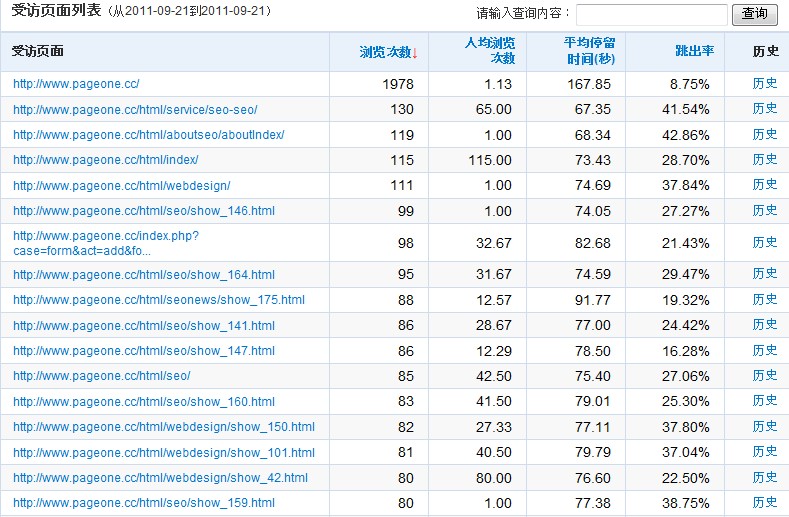This screenshot has height=517, width=789.
Task: Click the 42.86% bounce rate value
Action: click(x=686, y=135)
